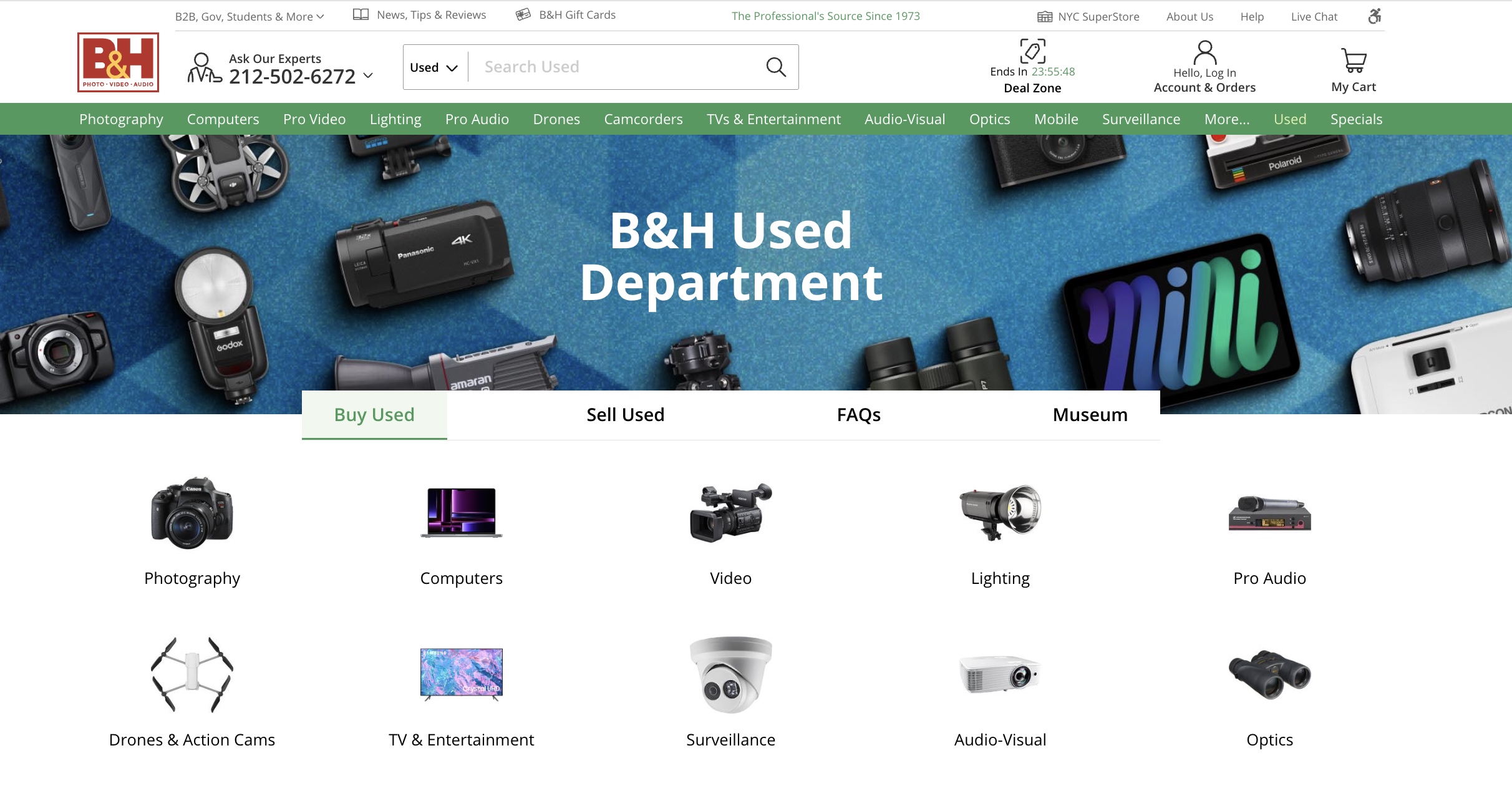The height and width of the screenshot is (796, 1512).
Task: Open the More... navigation menu
Action: (1227, 119)
